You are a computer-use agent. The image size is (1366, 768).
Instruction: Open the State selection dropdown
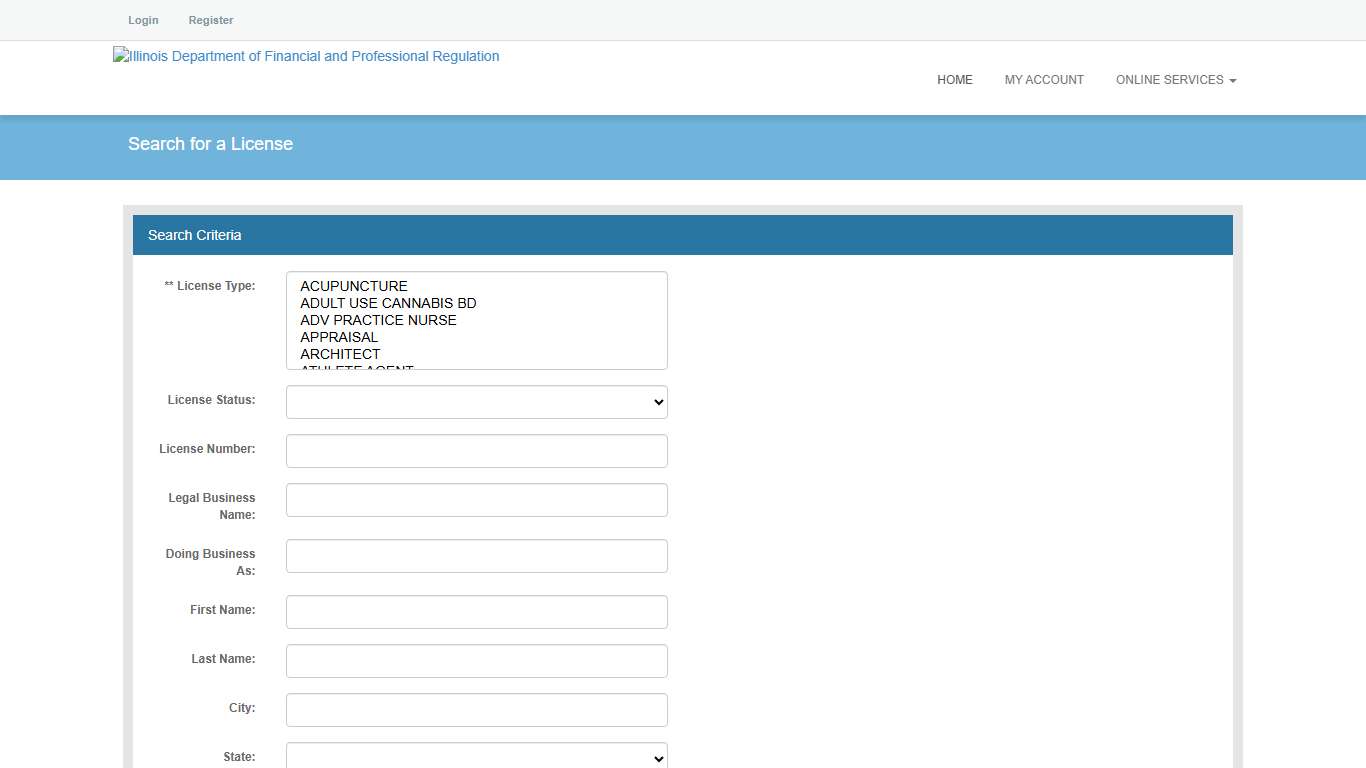476,757
